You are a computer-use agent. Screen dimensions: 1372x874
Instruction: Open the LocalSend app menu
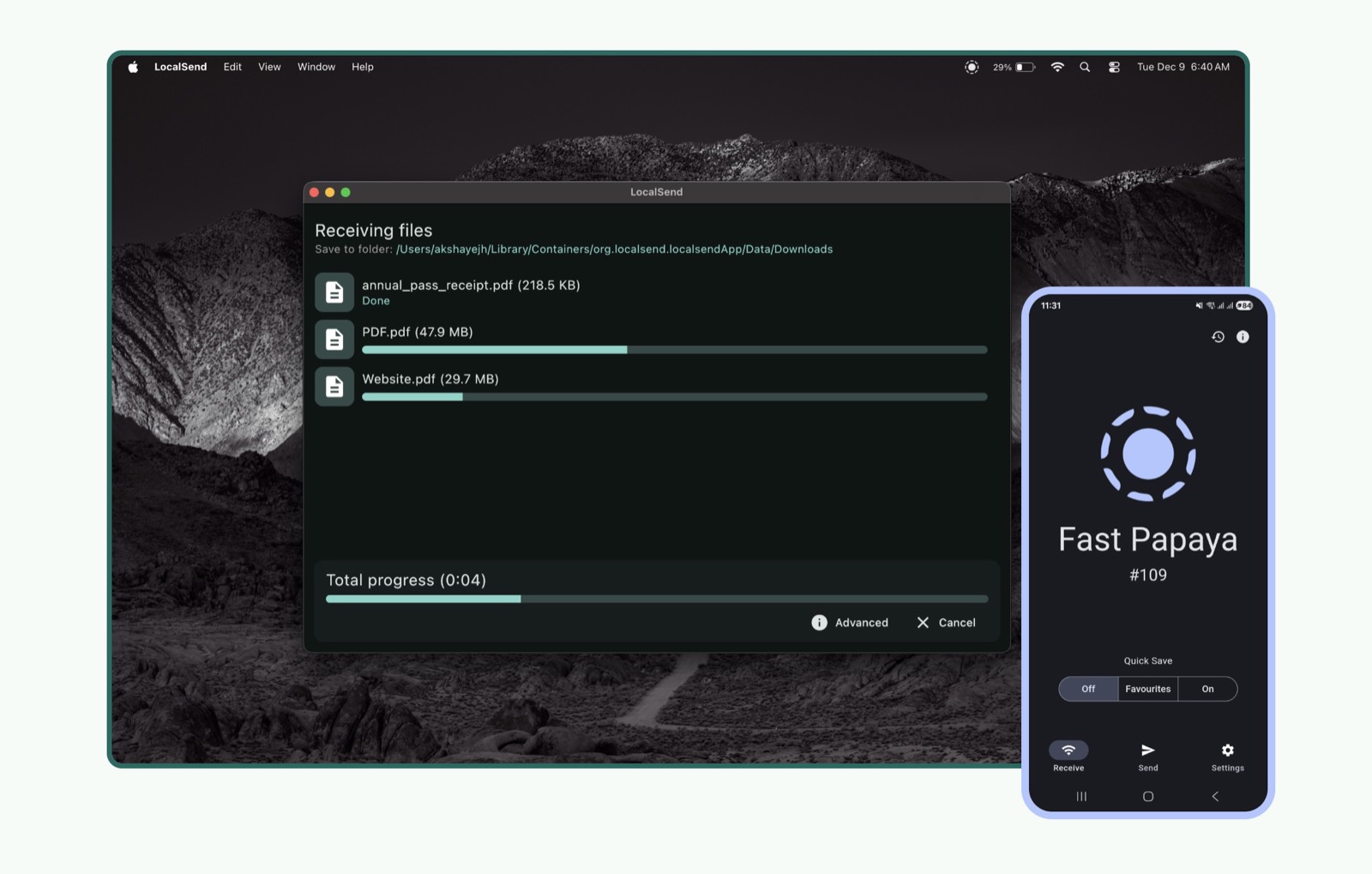pyautogui.click(x=180, y=67)
